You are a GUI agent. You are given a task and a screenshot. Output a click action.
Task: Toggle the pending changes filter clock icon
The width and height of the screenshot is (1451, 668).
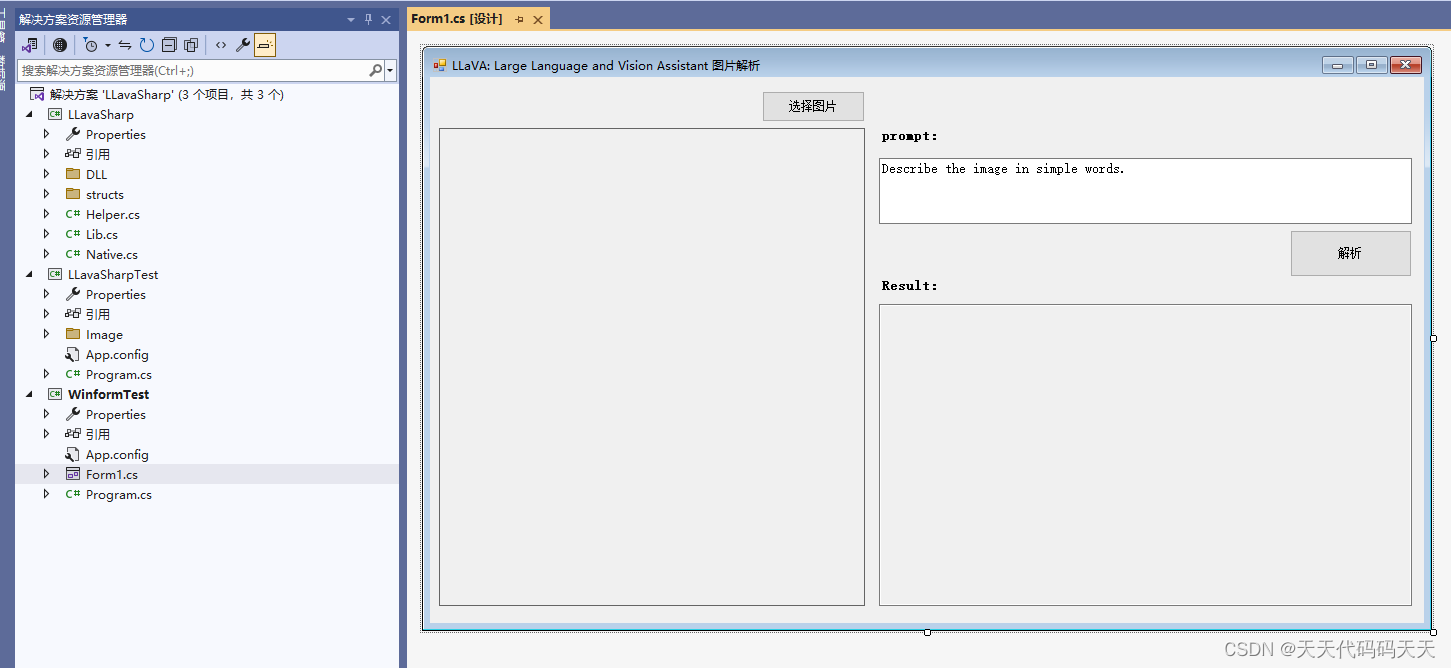tap(91, 45)
